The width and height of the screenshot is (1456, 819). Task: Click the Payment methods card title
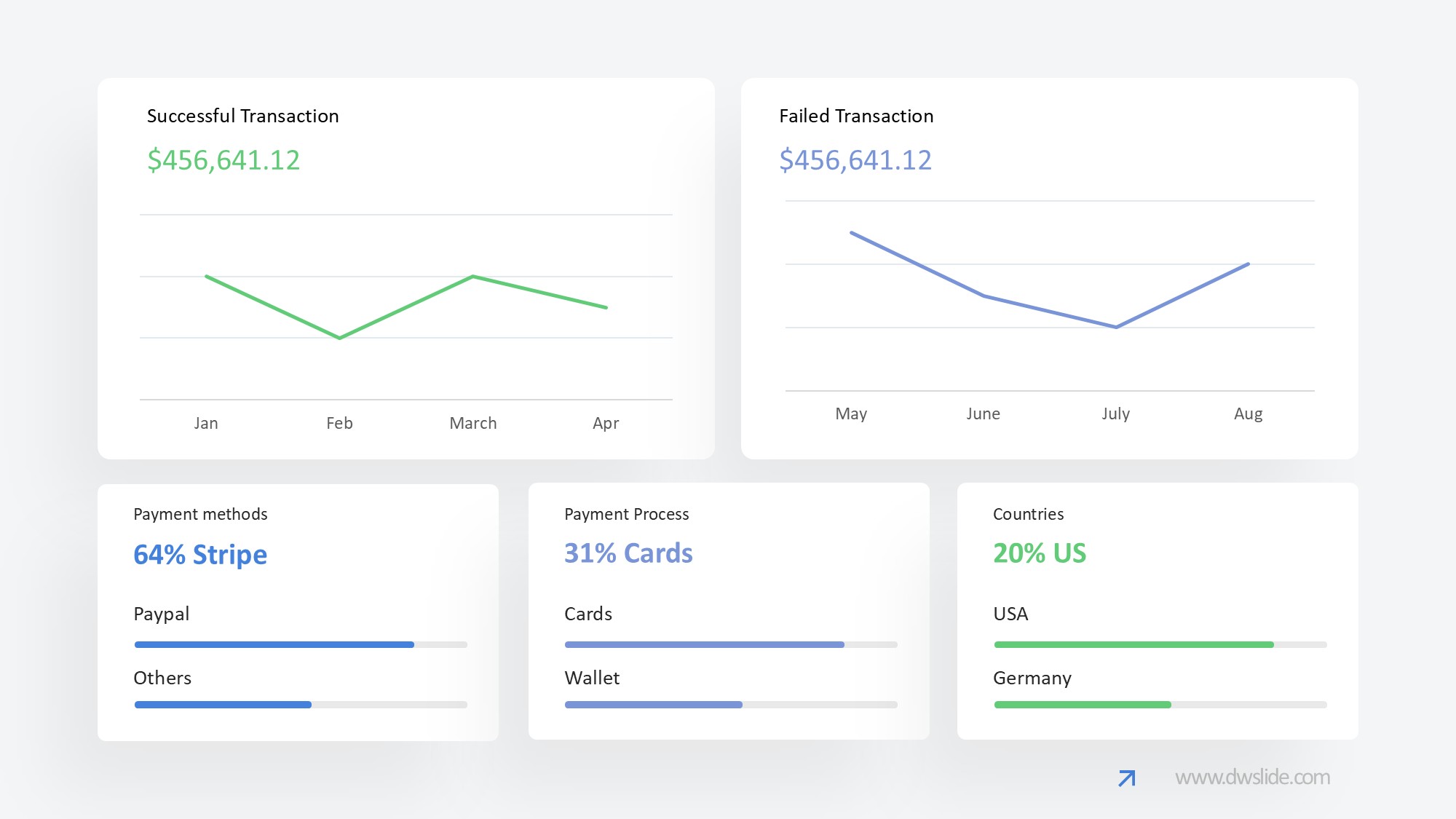[x=200, y=514]
